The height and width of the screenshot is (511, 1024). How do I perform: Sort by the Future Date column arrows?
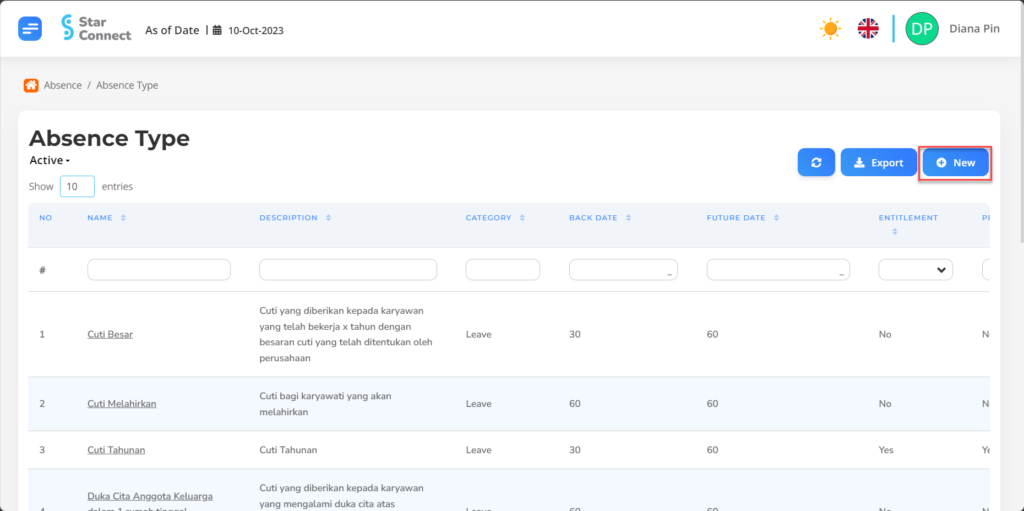[x=776, y=218]
